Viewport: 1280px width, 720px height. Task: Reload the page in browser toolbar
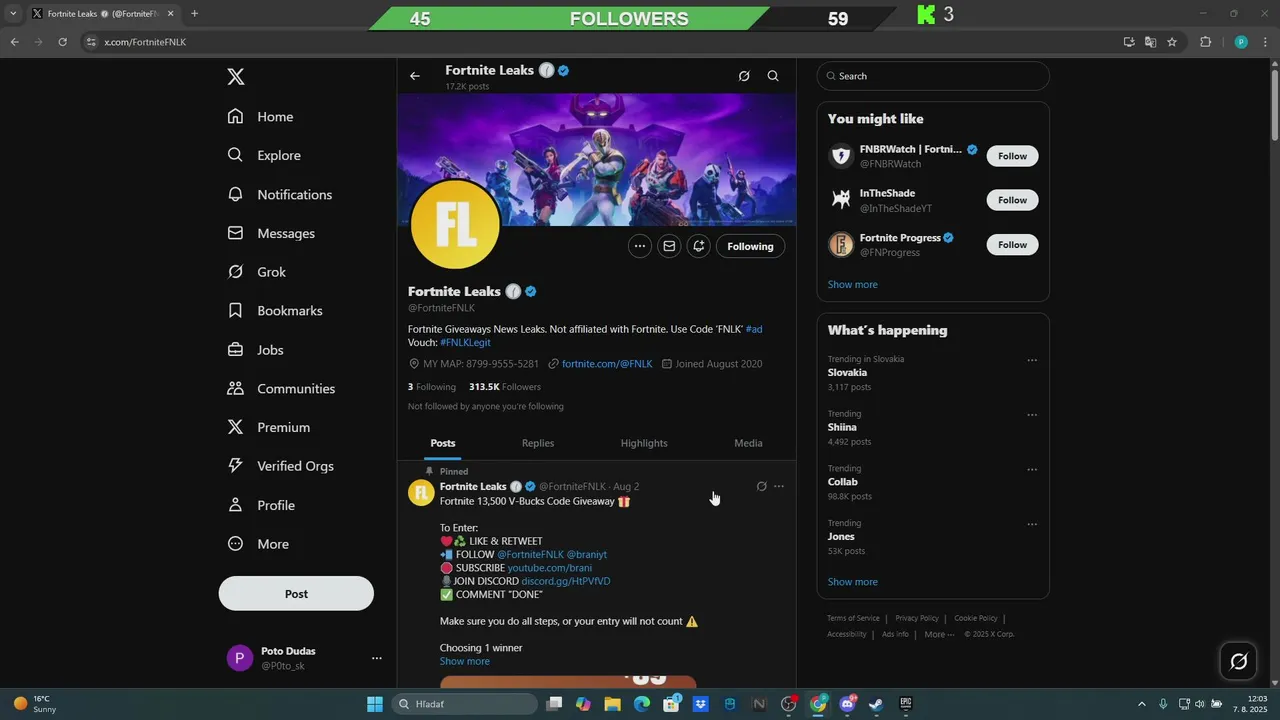(x=62, y=42)
